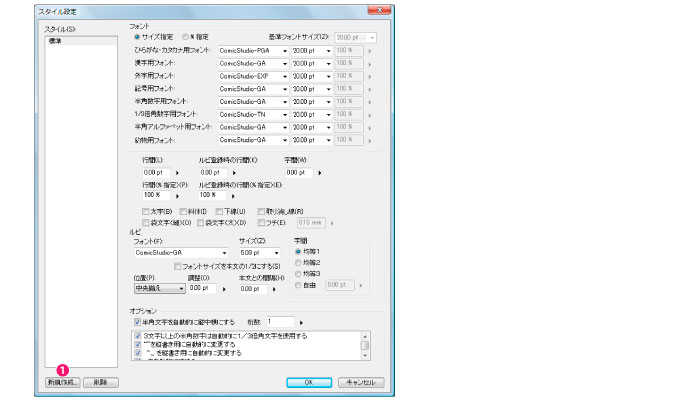695x401 pixels.
Task: Click the 新規作成 button
Action: coord(61,382)
